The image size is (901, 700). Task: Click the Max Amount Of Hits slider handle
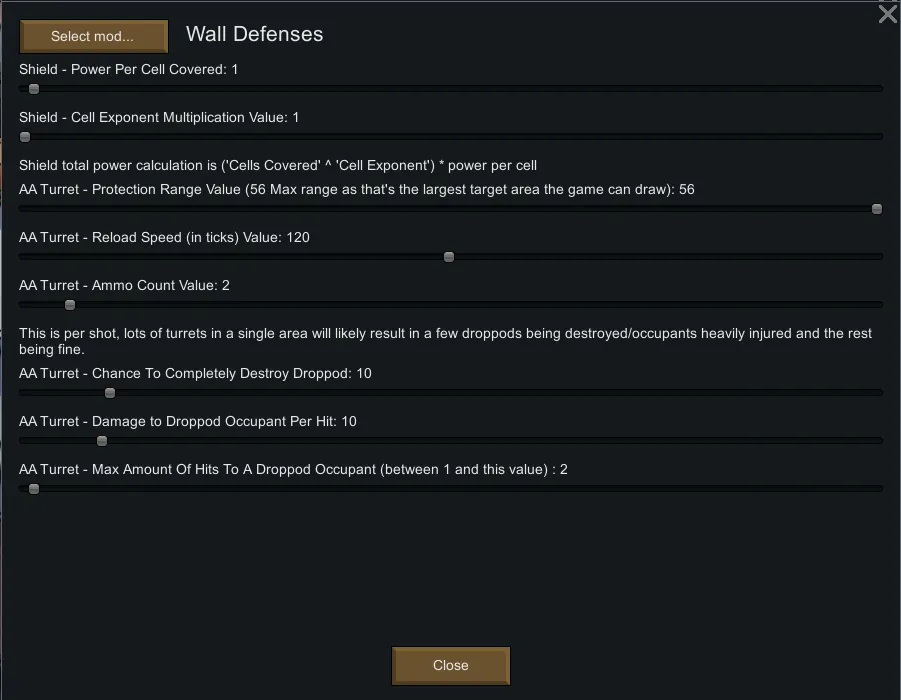pos(34,489)
